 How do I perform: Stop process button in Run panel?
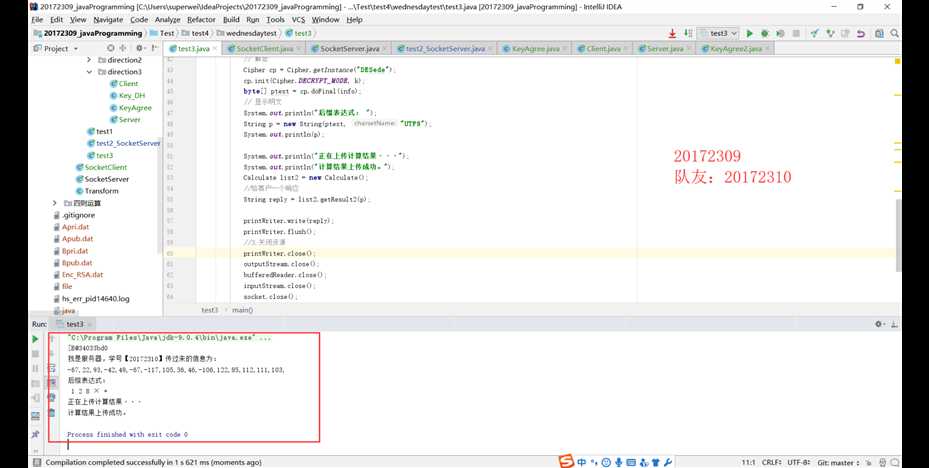[35, 354]
